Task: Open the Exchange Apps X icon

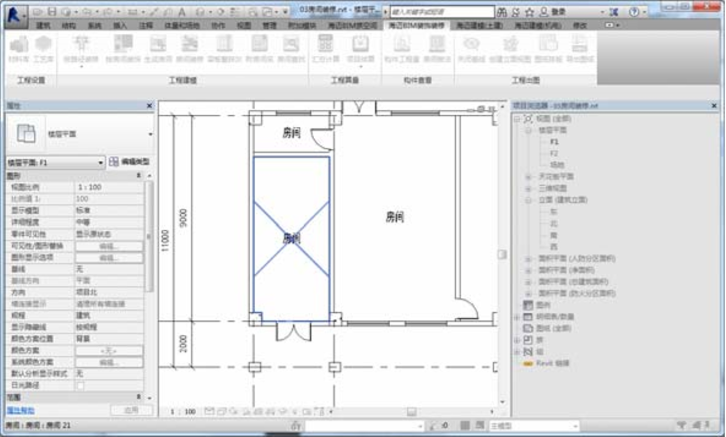Action: click(x=613, y=12)
